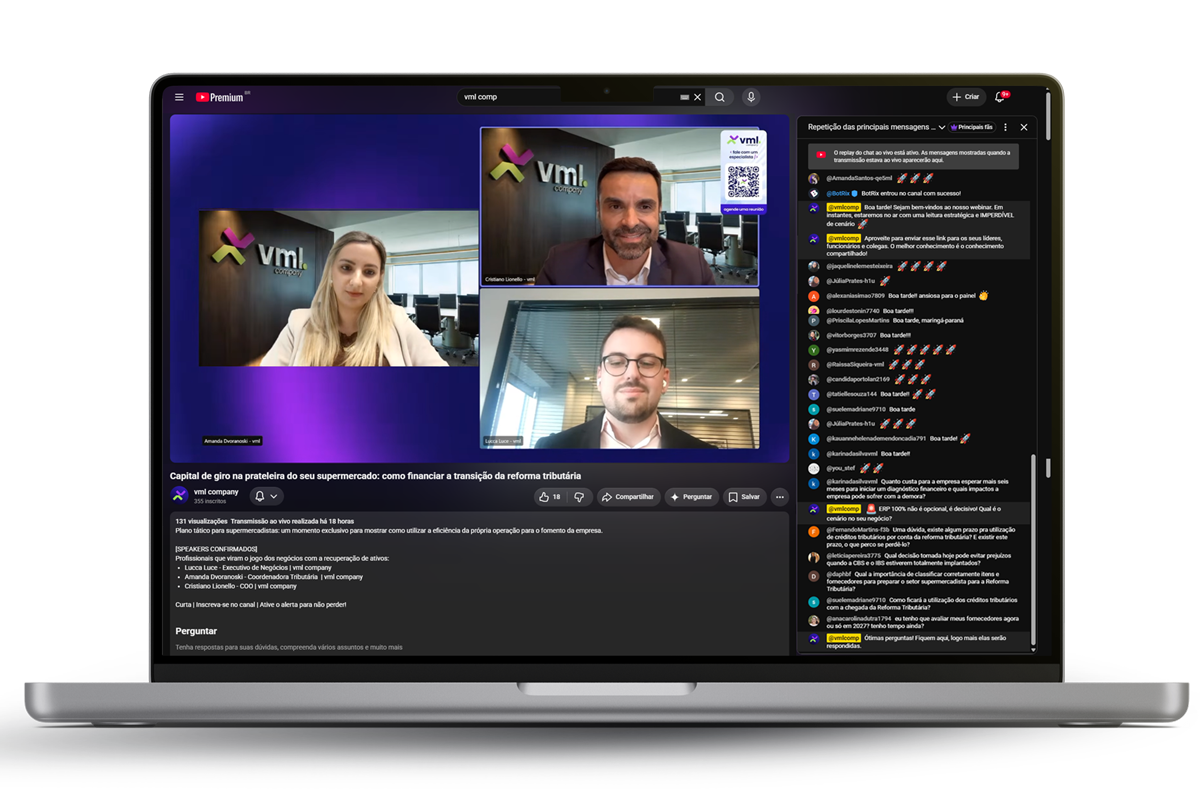Click the video title text
The image size is (1200, 800).
[375, 476]
